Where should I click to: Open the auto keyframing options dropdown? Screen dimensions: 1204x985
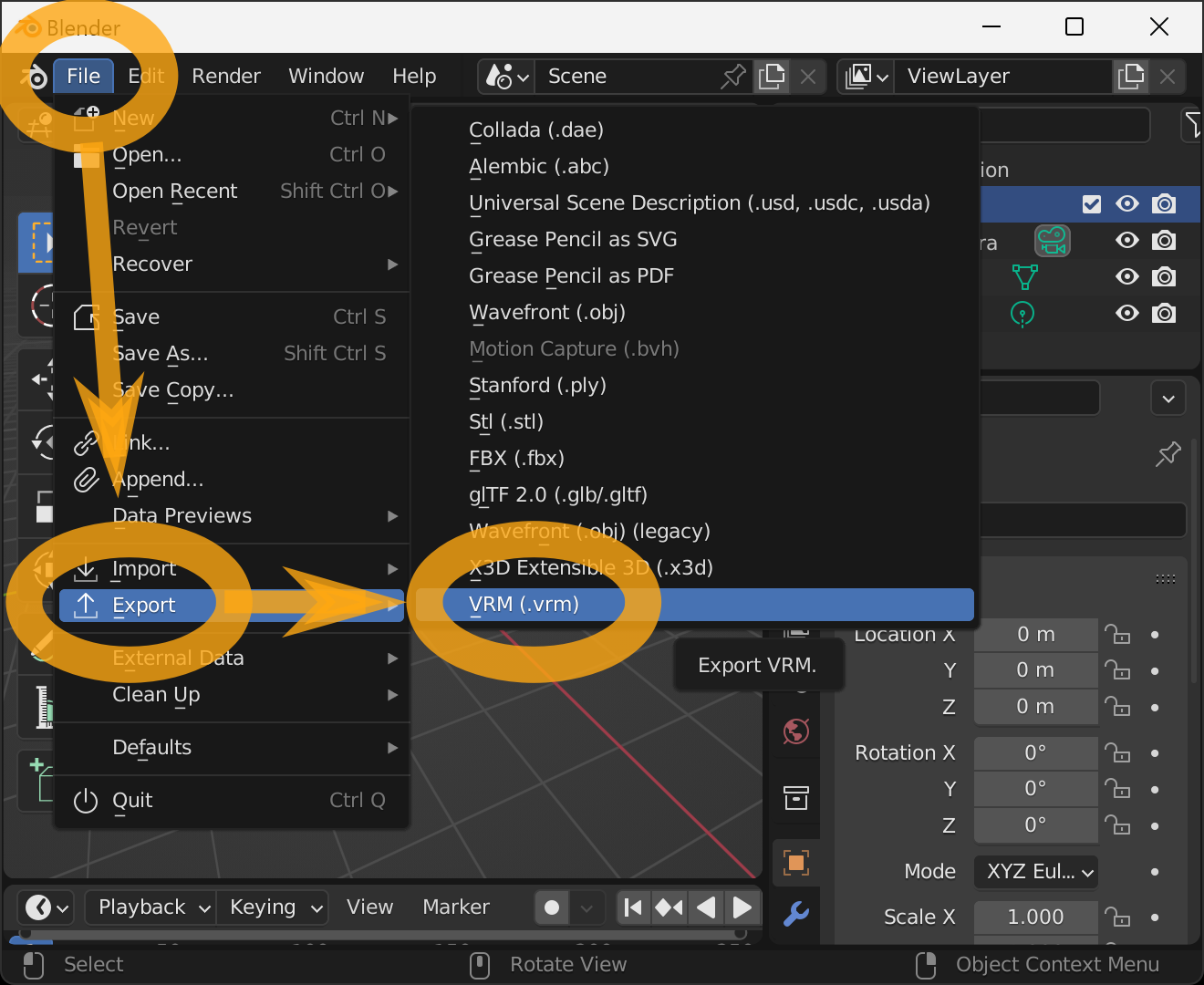coord(586,907)
